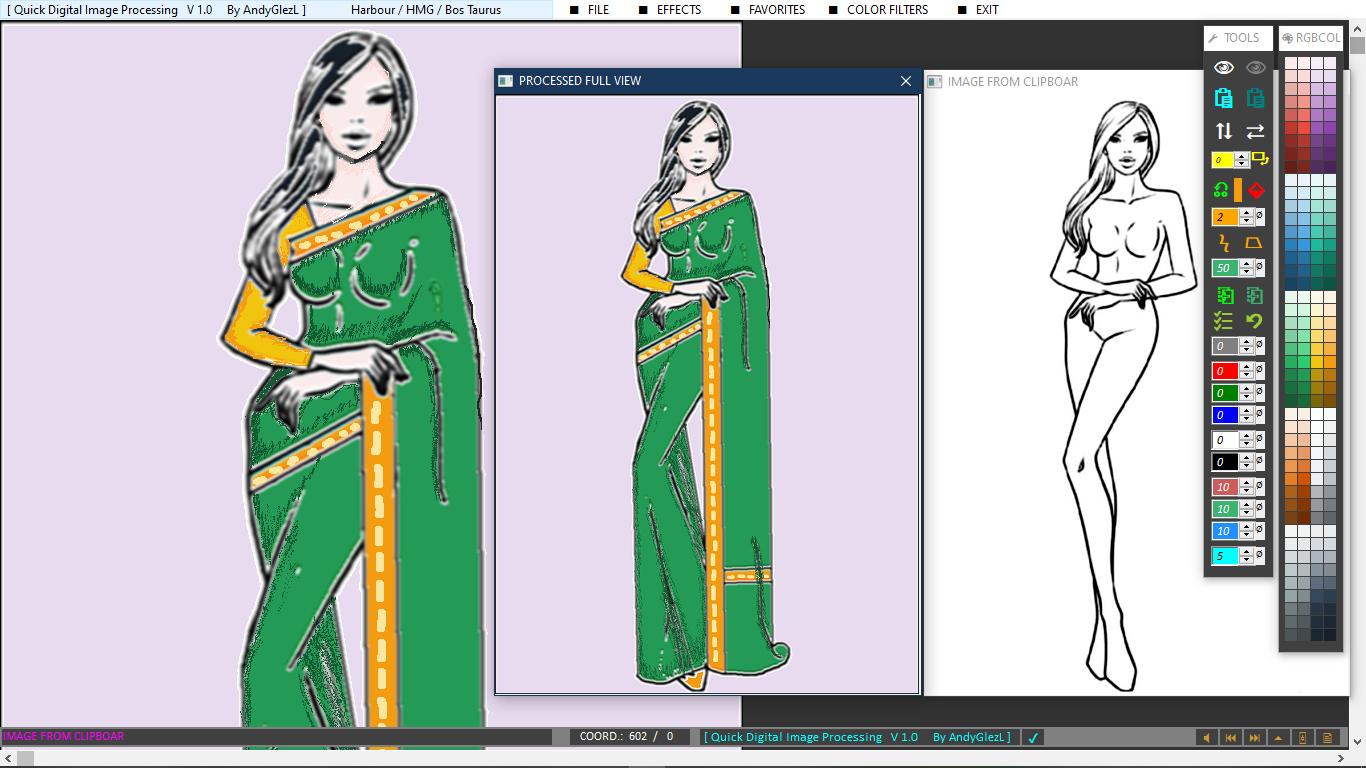The image size is (1366, 768).
Task: Toggle the dimmed gray eye icon
Action: (1255, 67)
